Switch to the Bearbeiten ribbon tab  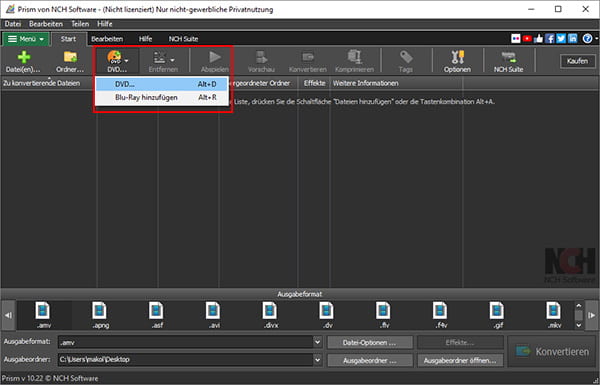click(x=107, y=39)
